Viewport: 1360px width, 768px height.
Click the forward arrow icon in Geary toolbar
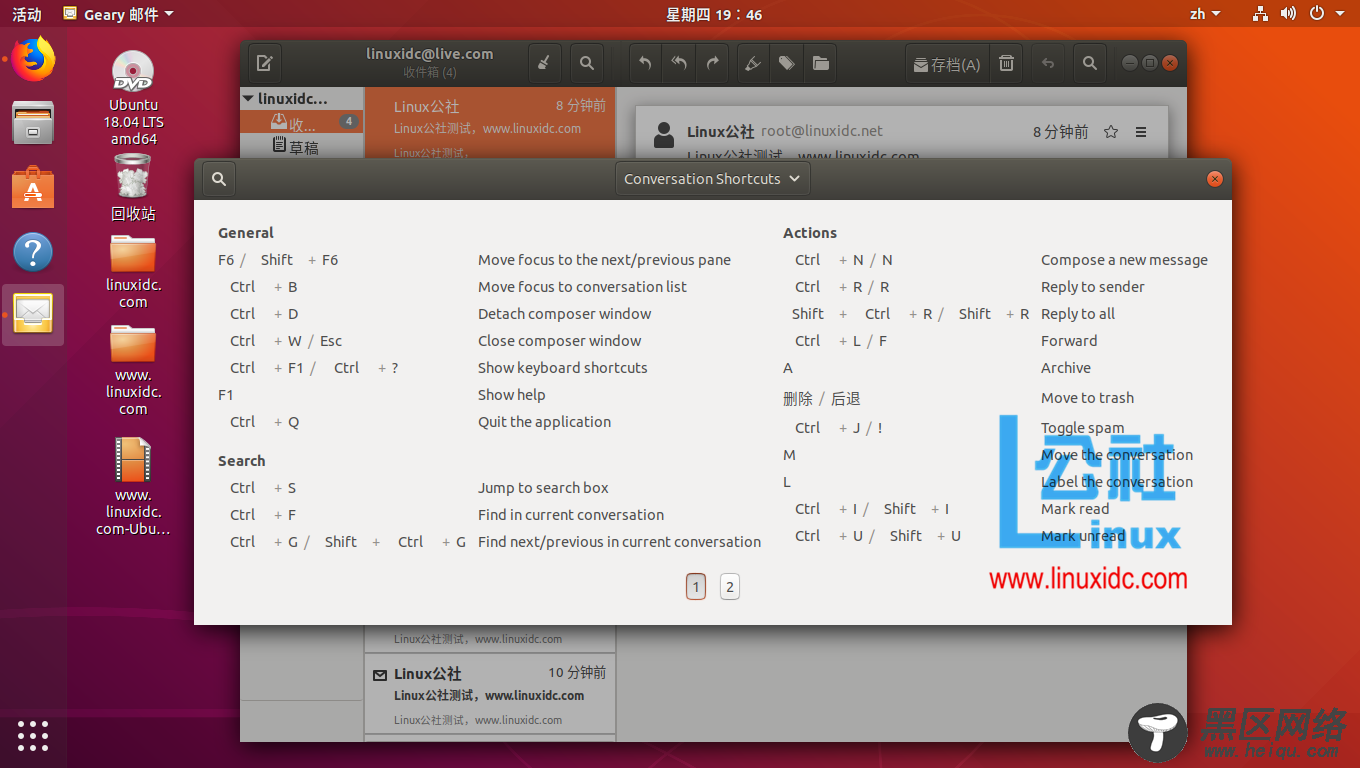click(x=713, y=63)
